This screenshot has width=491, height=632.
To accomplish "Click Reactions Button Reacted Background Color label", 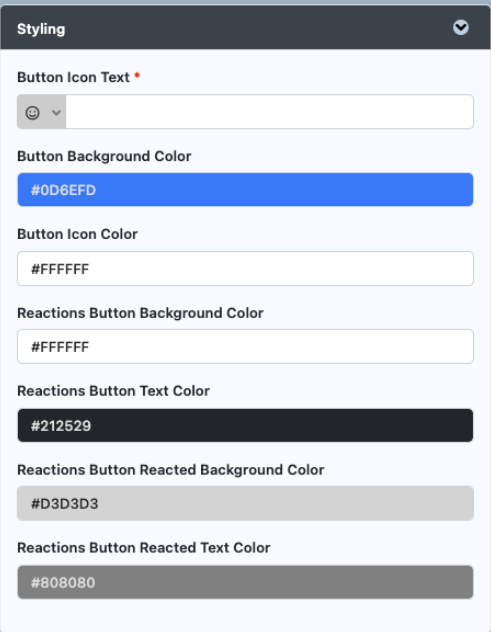I will coord(171,470).
